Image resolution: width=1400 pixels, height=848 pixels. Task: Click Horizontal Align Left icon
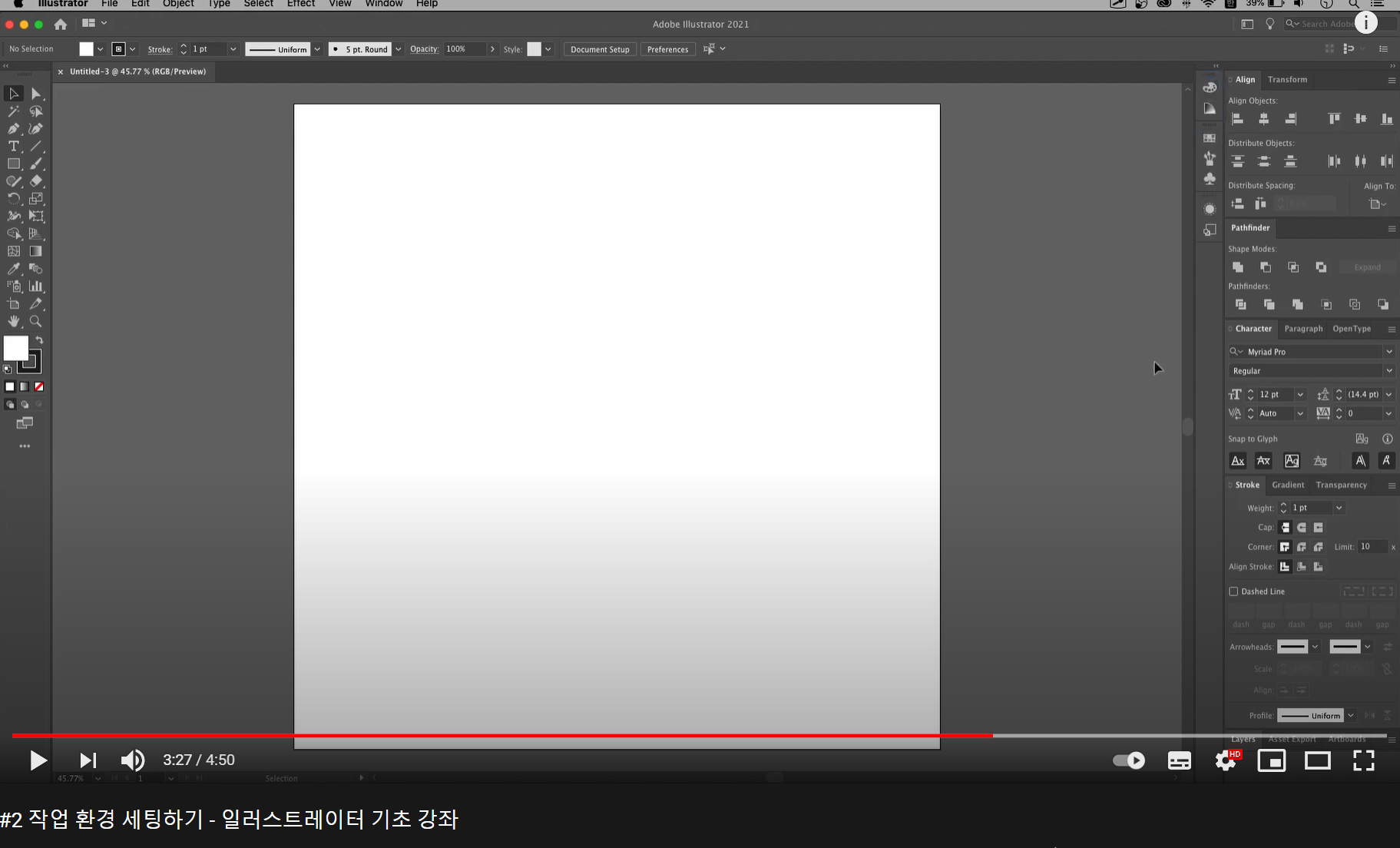pos(1237,118)
